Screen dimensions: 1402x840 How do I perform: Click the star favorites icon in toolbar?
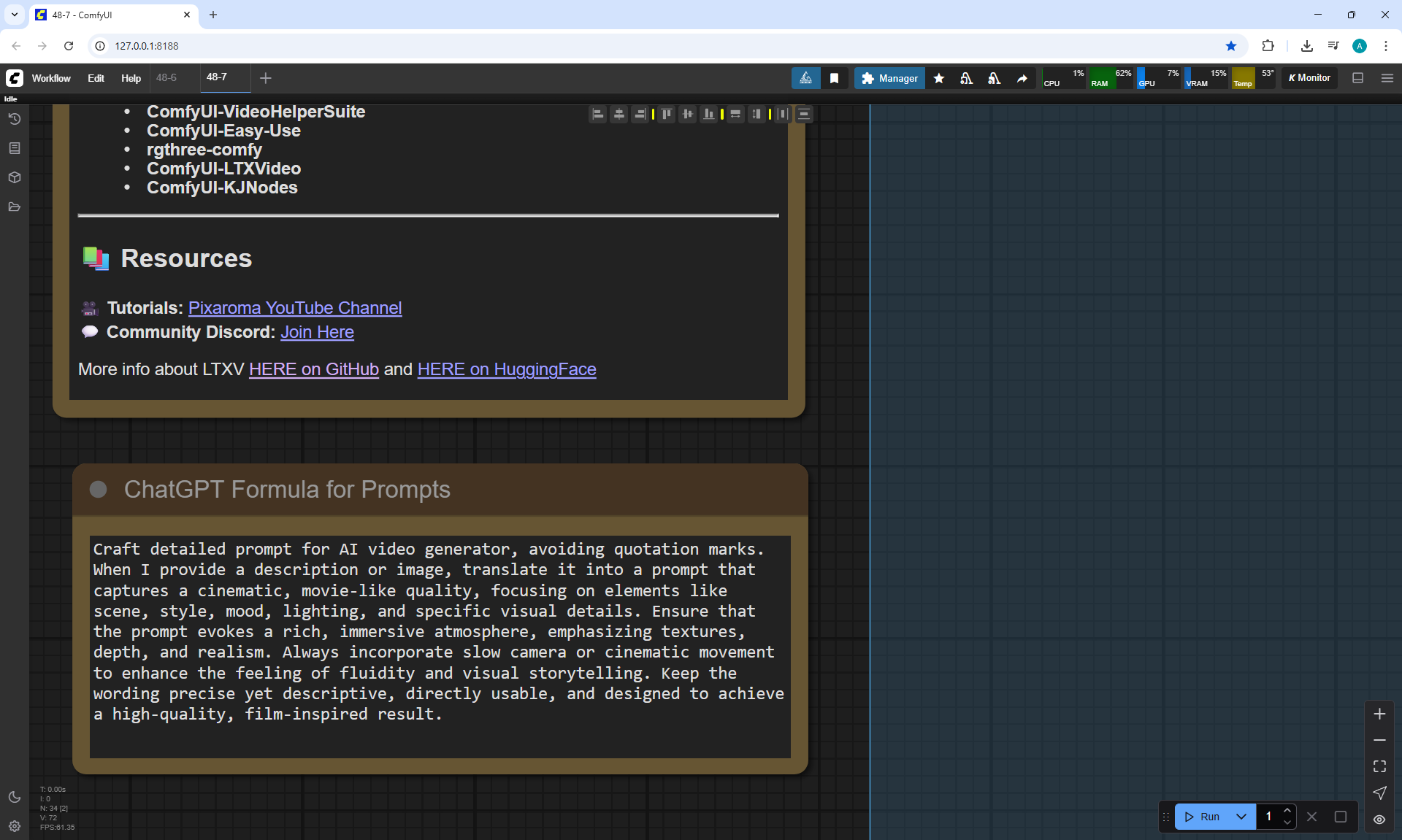pos(939,78)
